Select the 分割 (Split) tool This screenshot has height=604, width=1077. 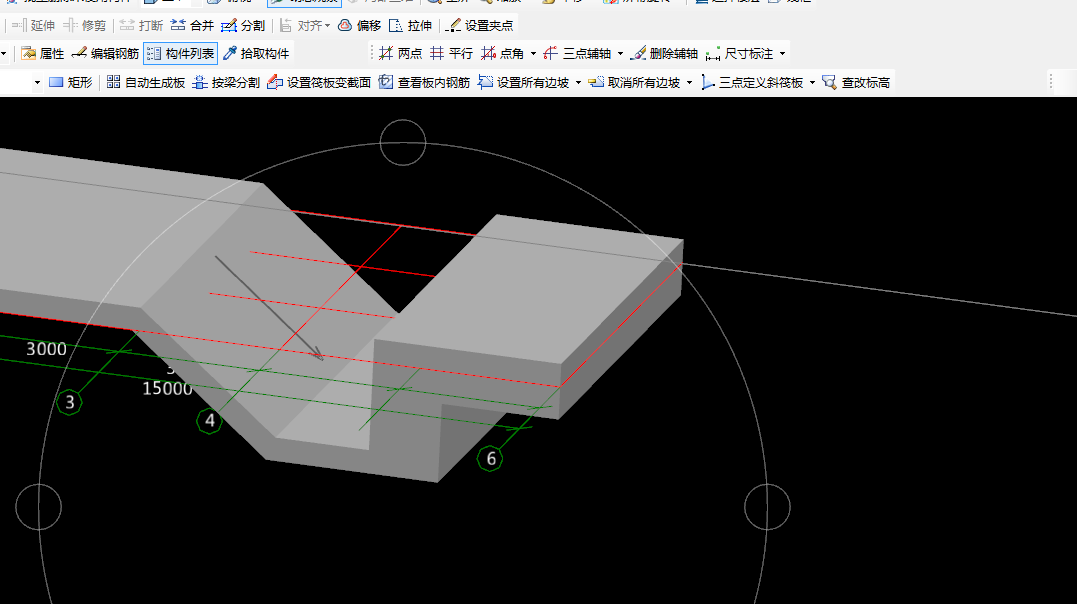243,25
